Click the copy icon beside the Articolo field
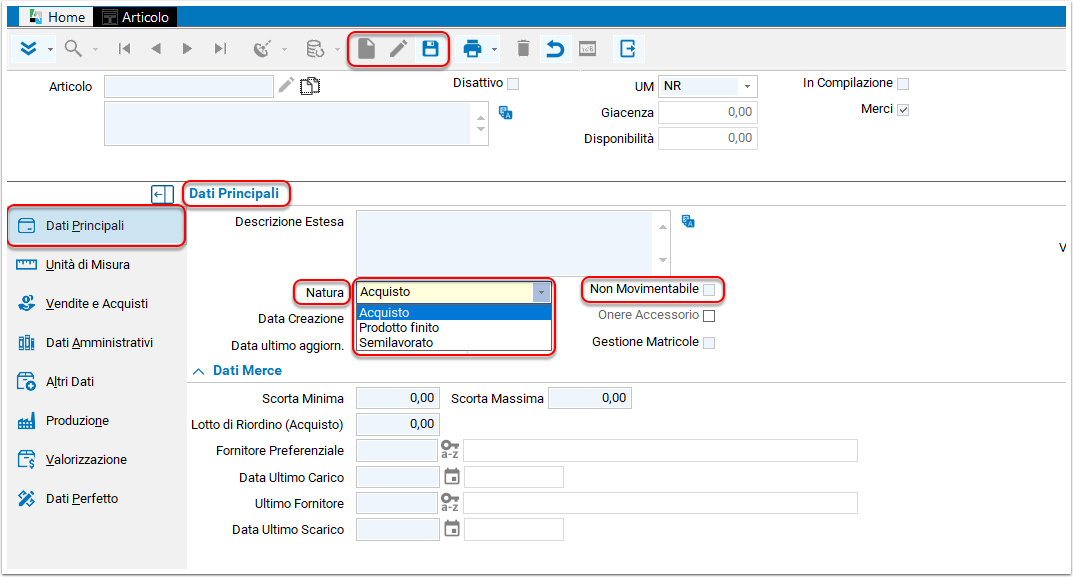Image resolution: width=1073 pixels, height=577 pixels. tap(310, 86)
